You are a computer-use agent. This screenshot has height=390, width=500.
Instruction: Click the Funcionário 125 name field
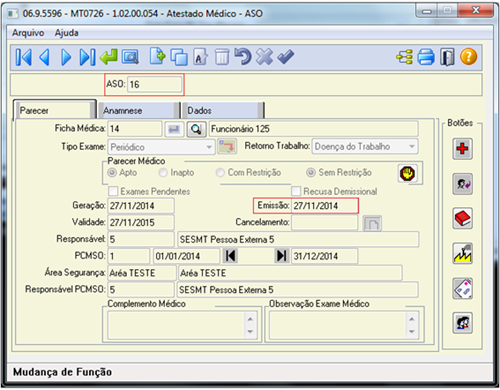313,129
